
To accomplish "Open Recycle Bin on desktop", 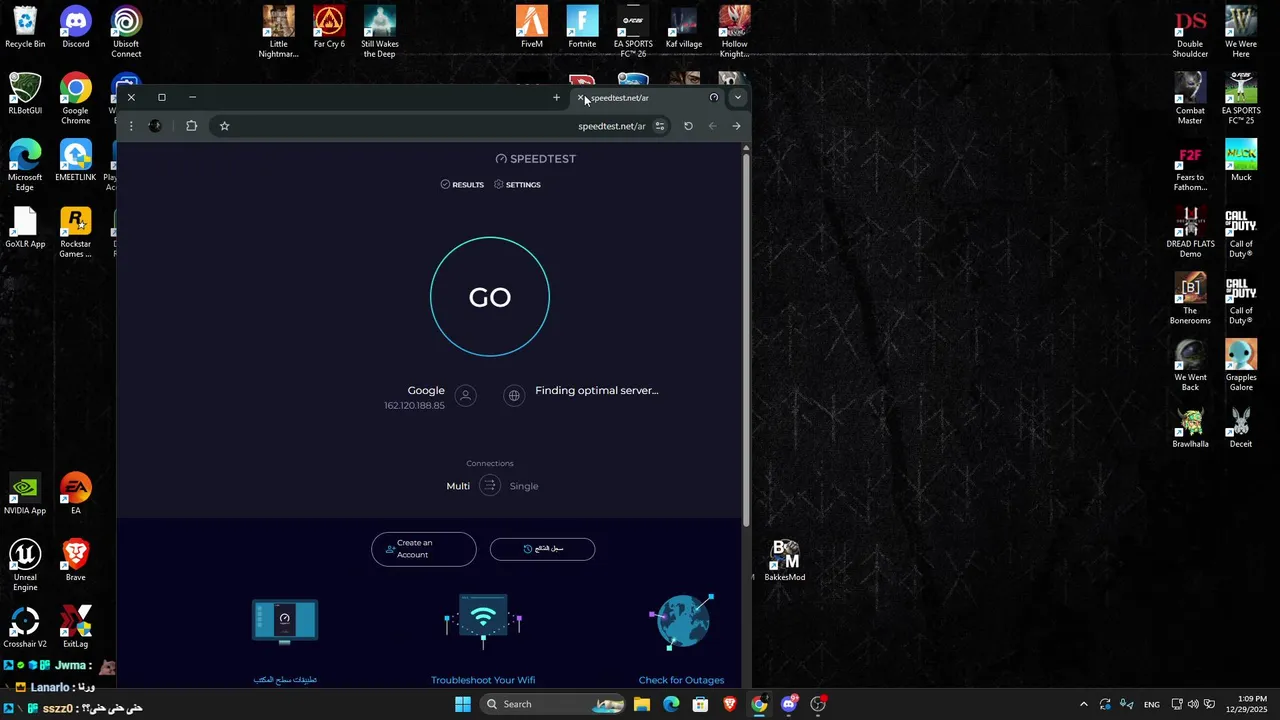I will point(25,28).
